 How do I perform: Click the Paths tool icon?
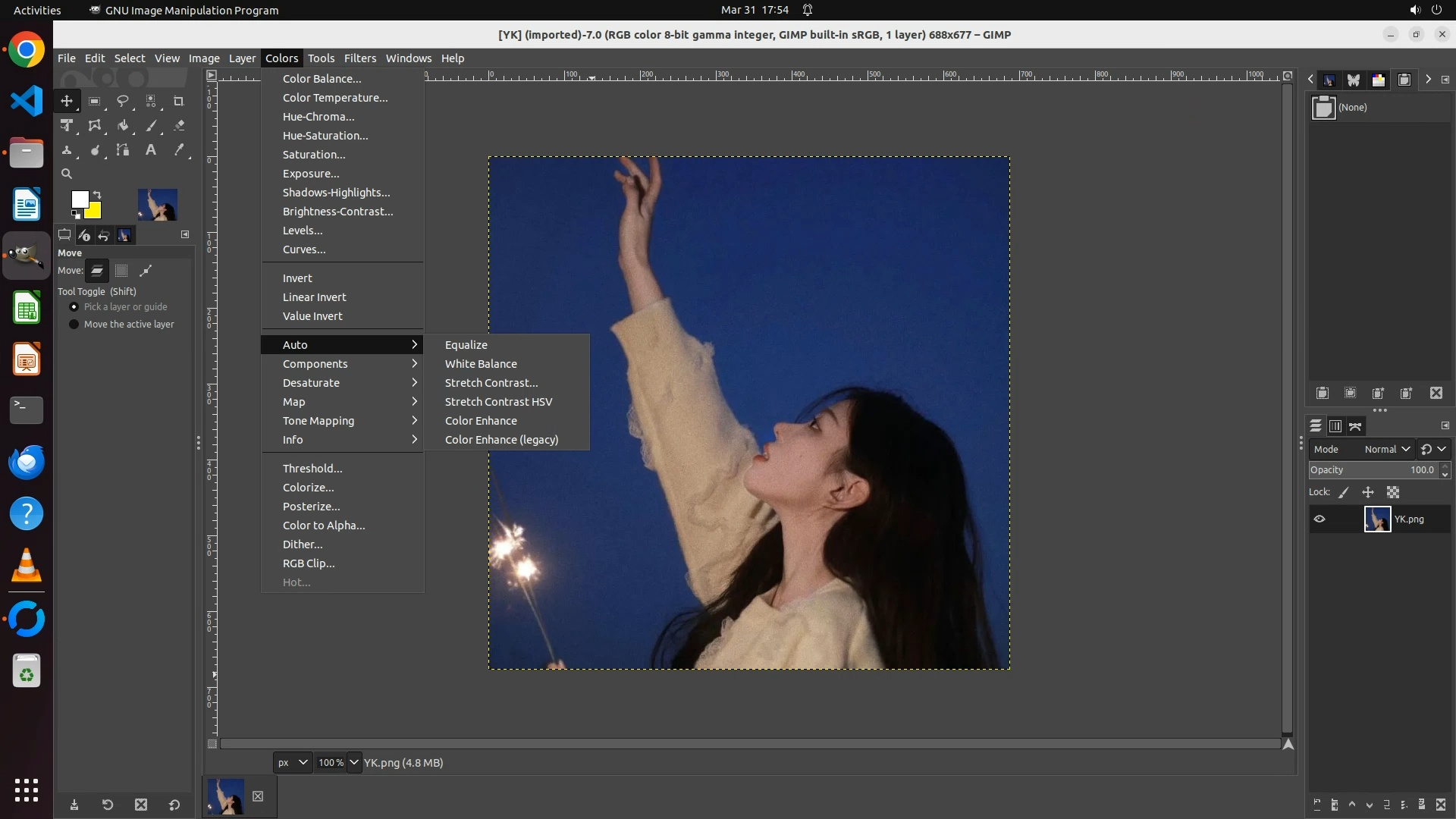[x=123, y=150]
